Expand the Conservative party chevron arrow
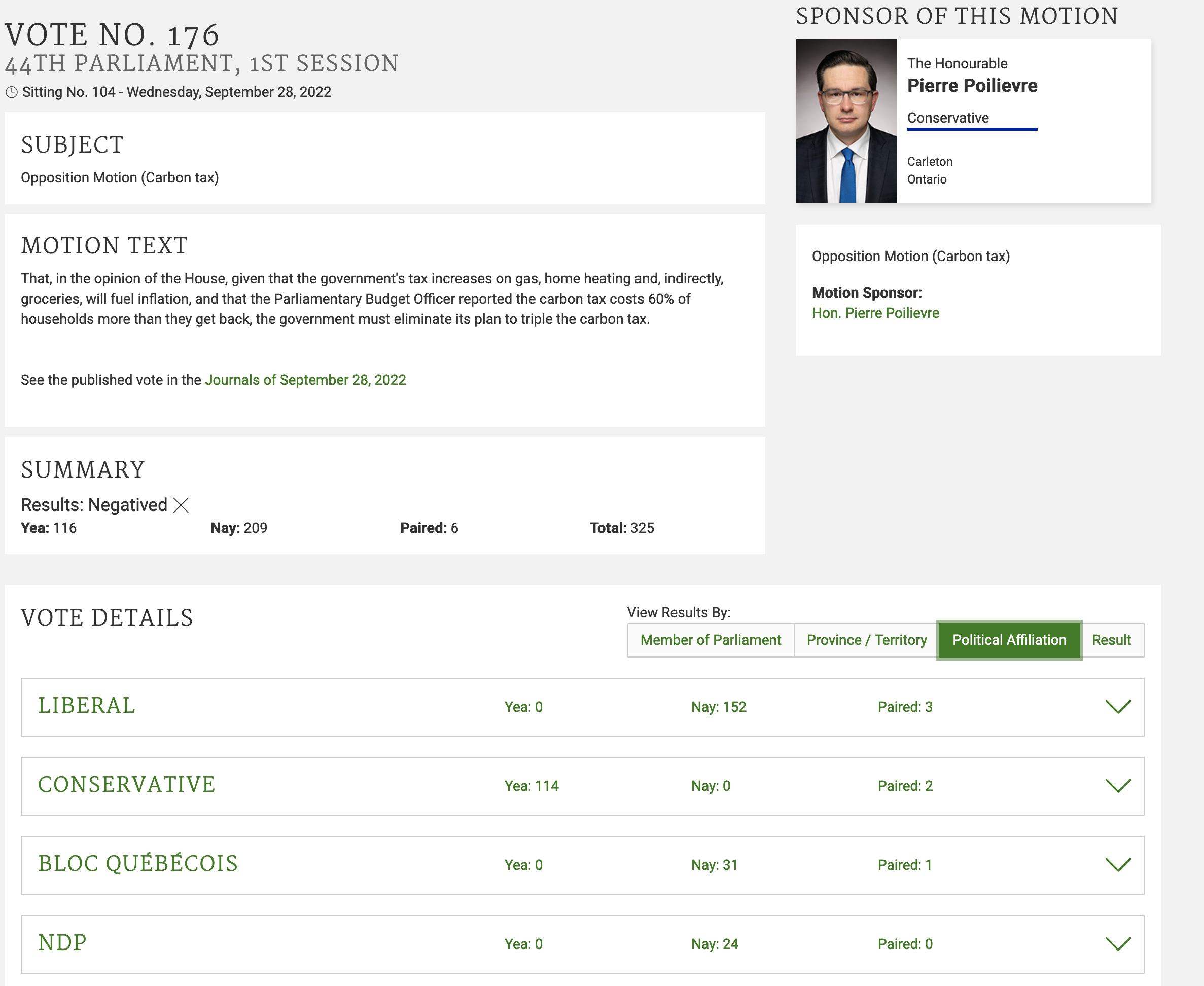 point(1118,786)
